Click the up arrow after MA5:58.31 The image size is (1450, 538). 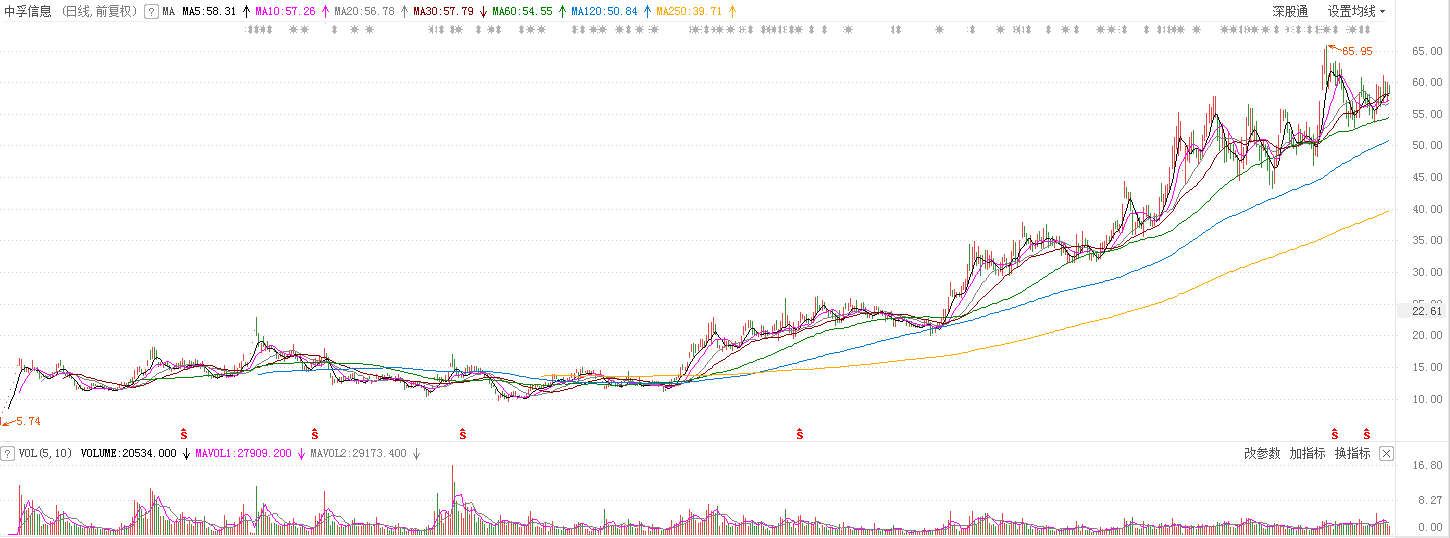click(246, 12)
